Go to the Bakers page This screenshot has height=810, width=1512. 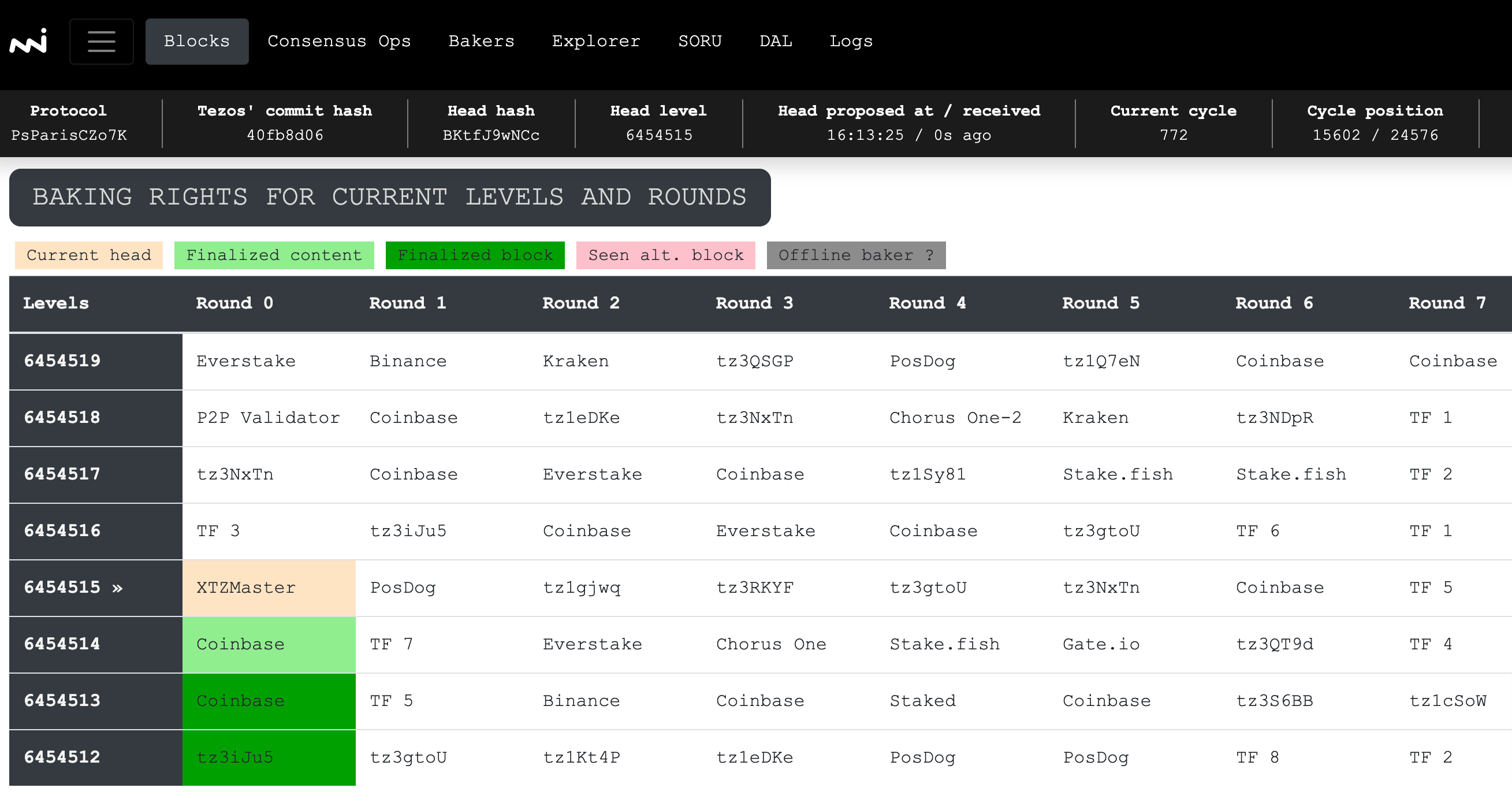[x=481, y=41]
